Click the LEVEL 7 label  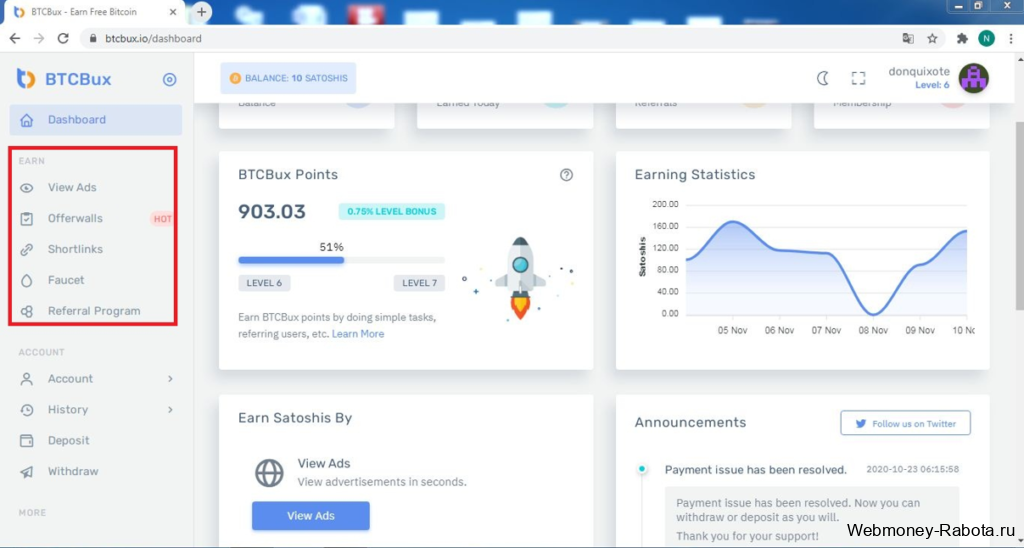click(419, 283)
